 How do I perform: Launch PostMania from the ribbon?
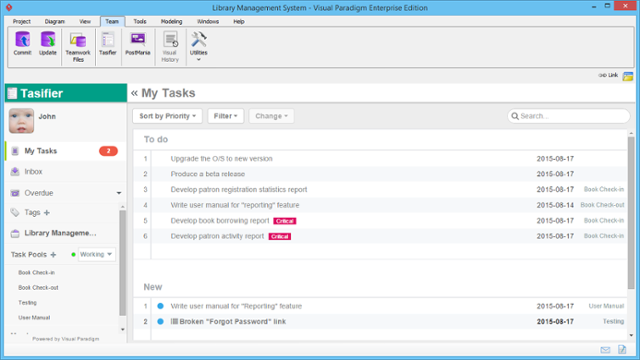138,44
